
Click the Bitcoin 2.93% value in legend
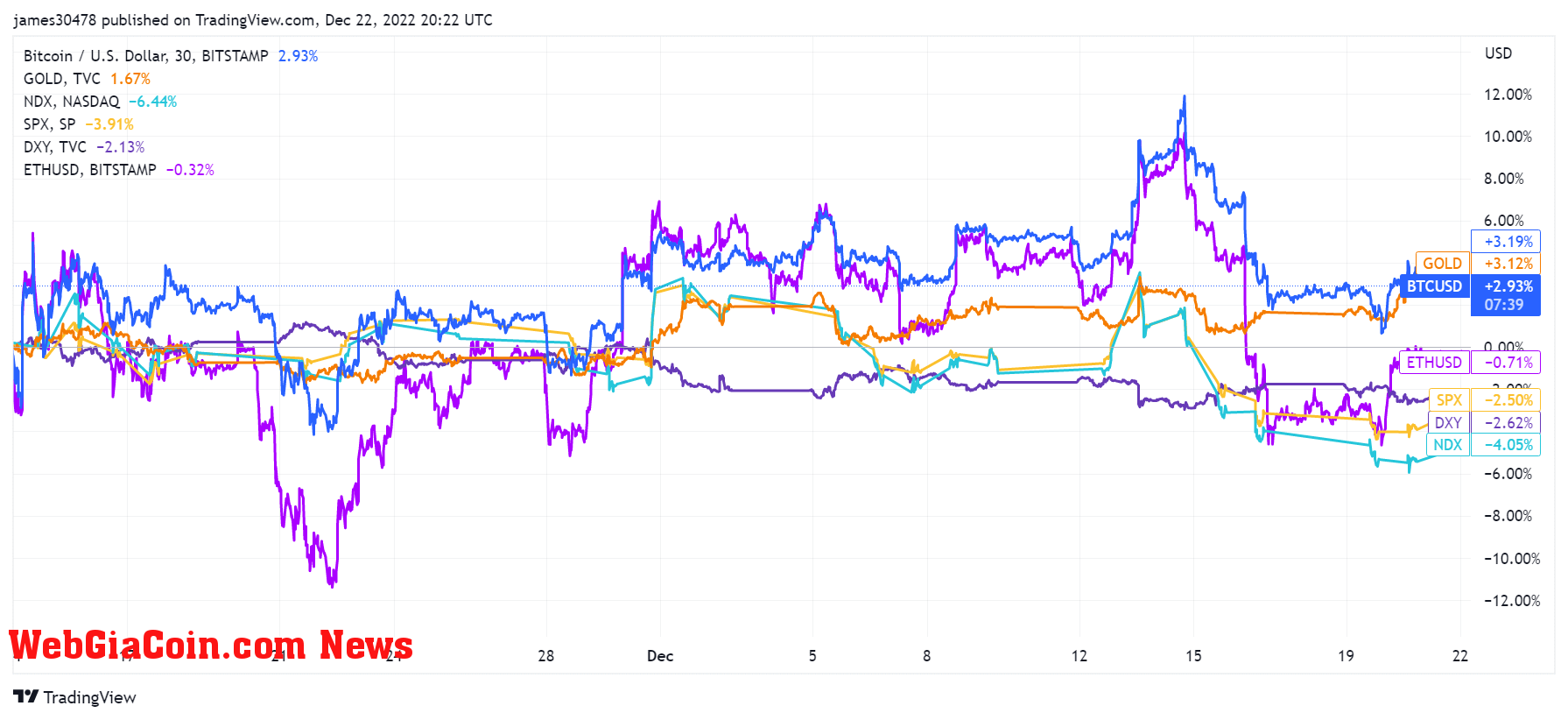[x=298, y=56]
